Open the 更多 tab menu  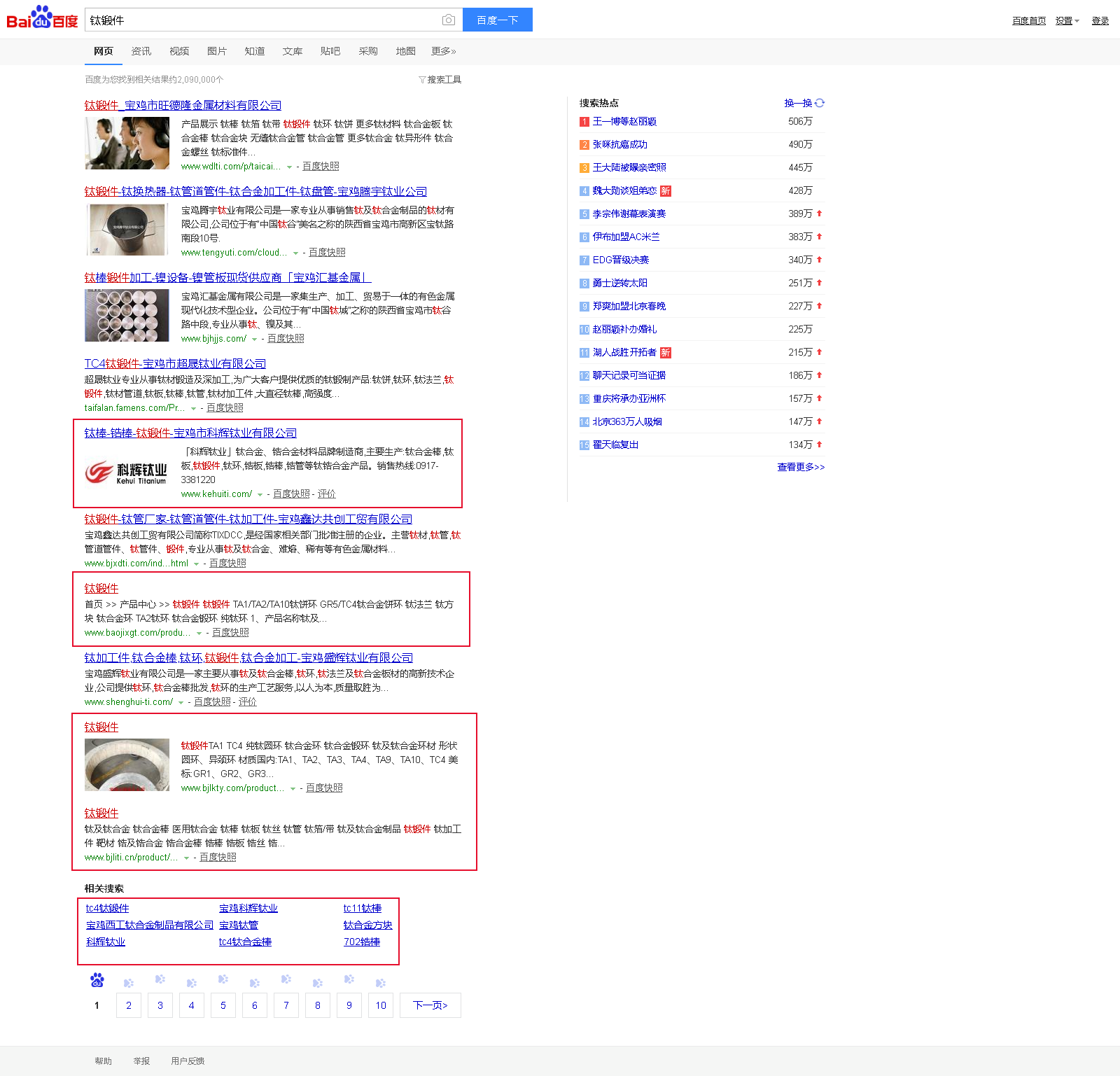pos(444,51)
